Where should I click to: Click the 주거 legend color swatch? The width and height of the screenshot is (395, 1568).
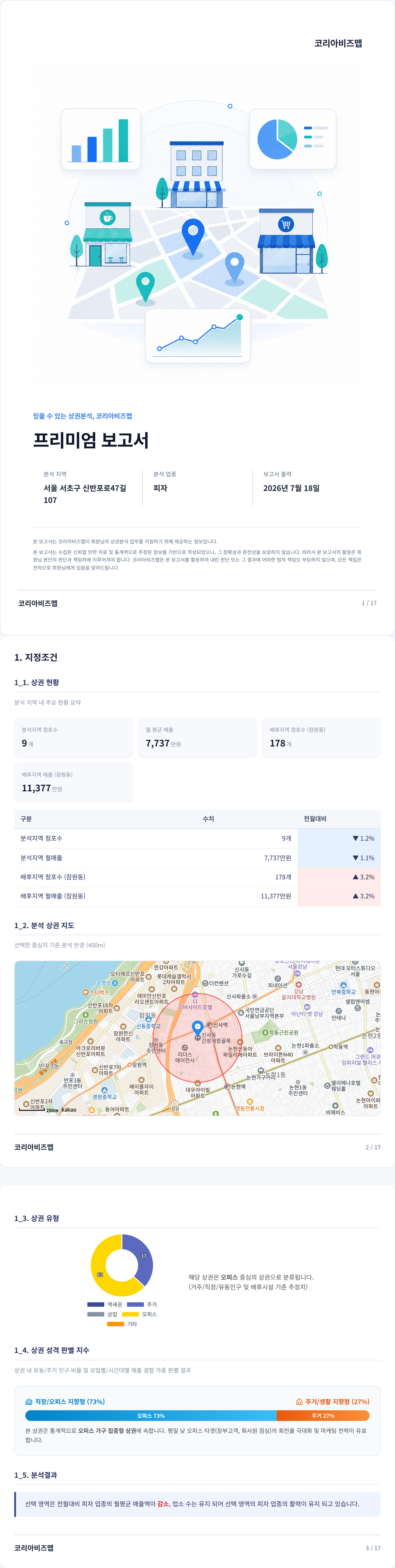pos(135,1305)
